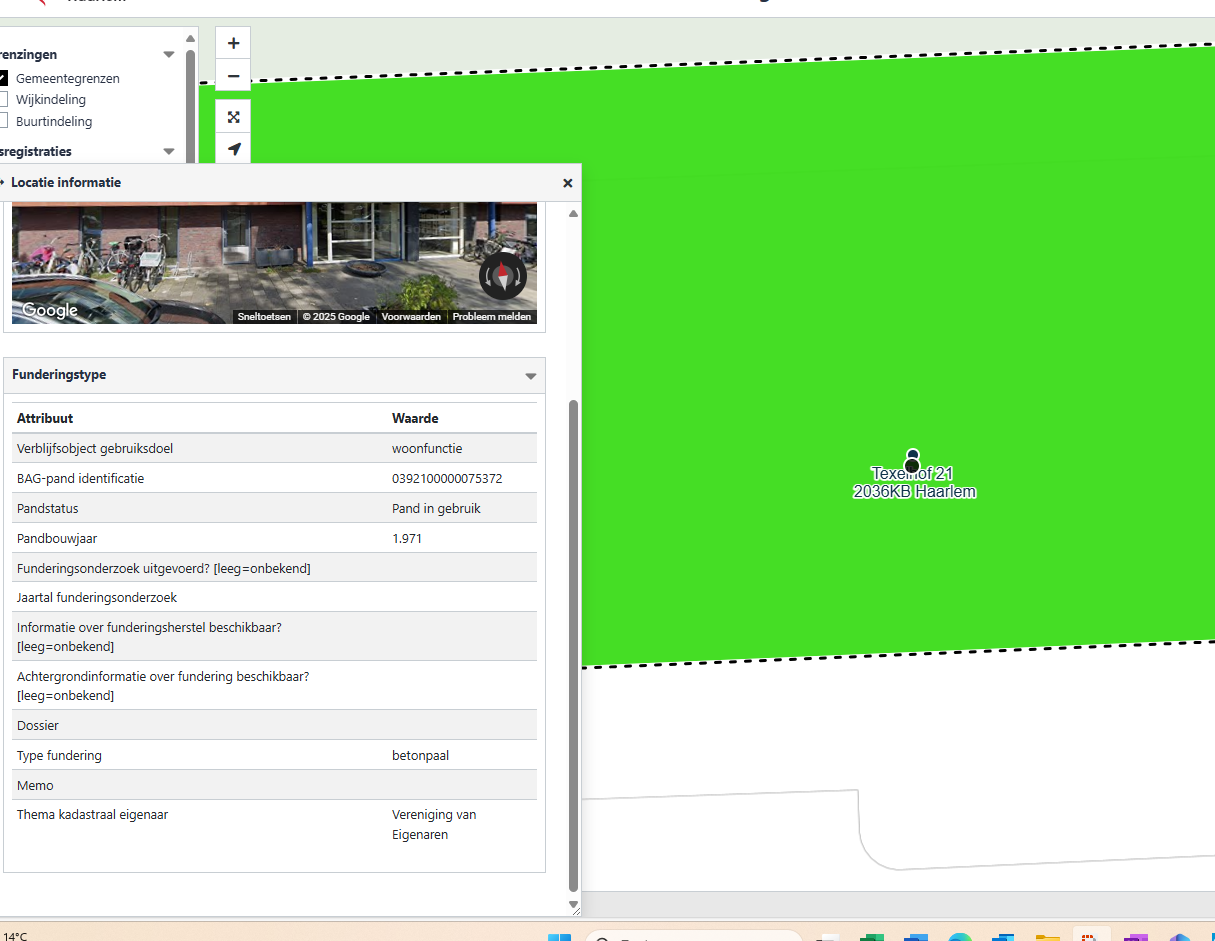Open the Windows Start menu
Image resolution: width=1215 pixels, height=941 pixels.
[559, 937]
